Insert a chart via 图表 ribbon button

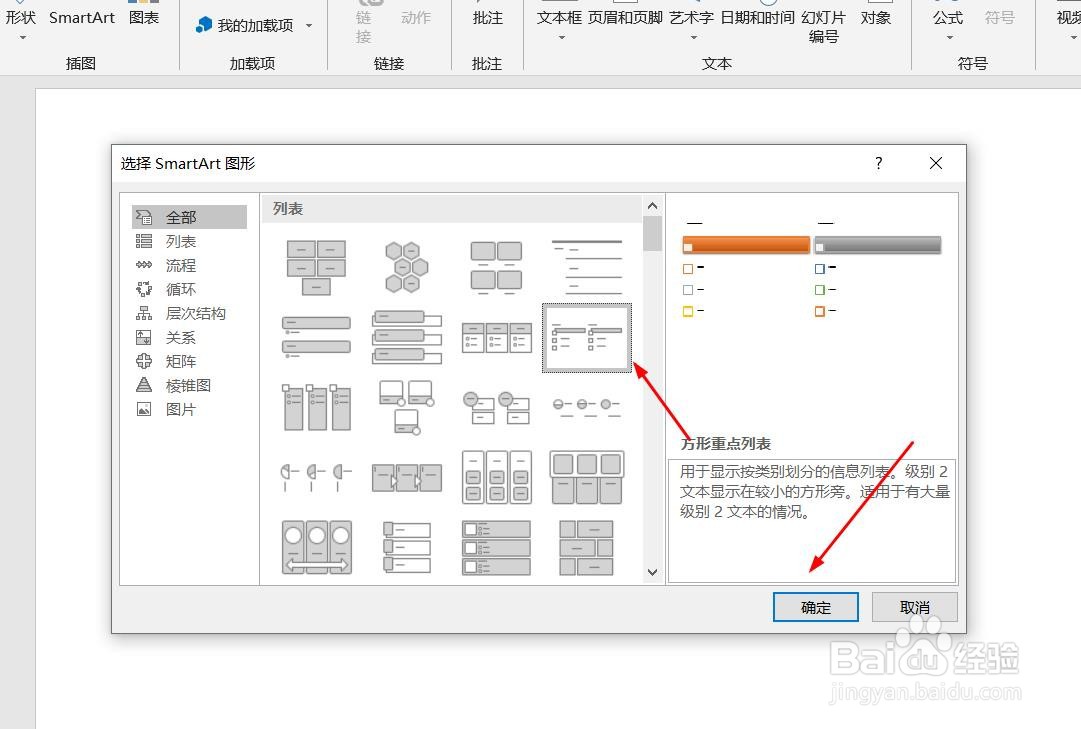click(144, 19)
